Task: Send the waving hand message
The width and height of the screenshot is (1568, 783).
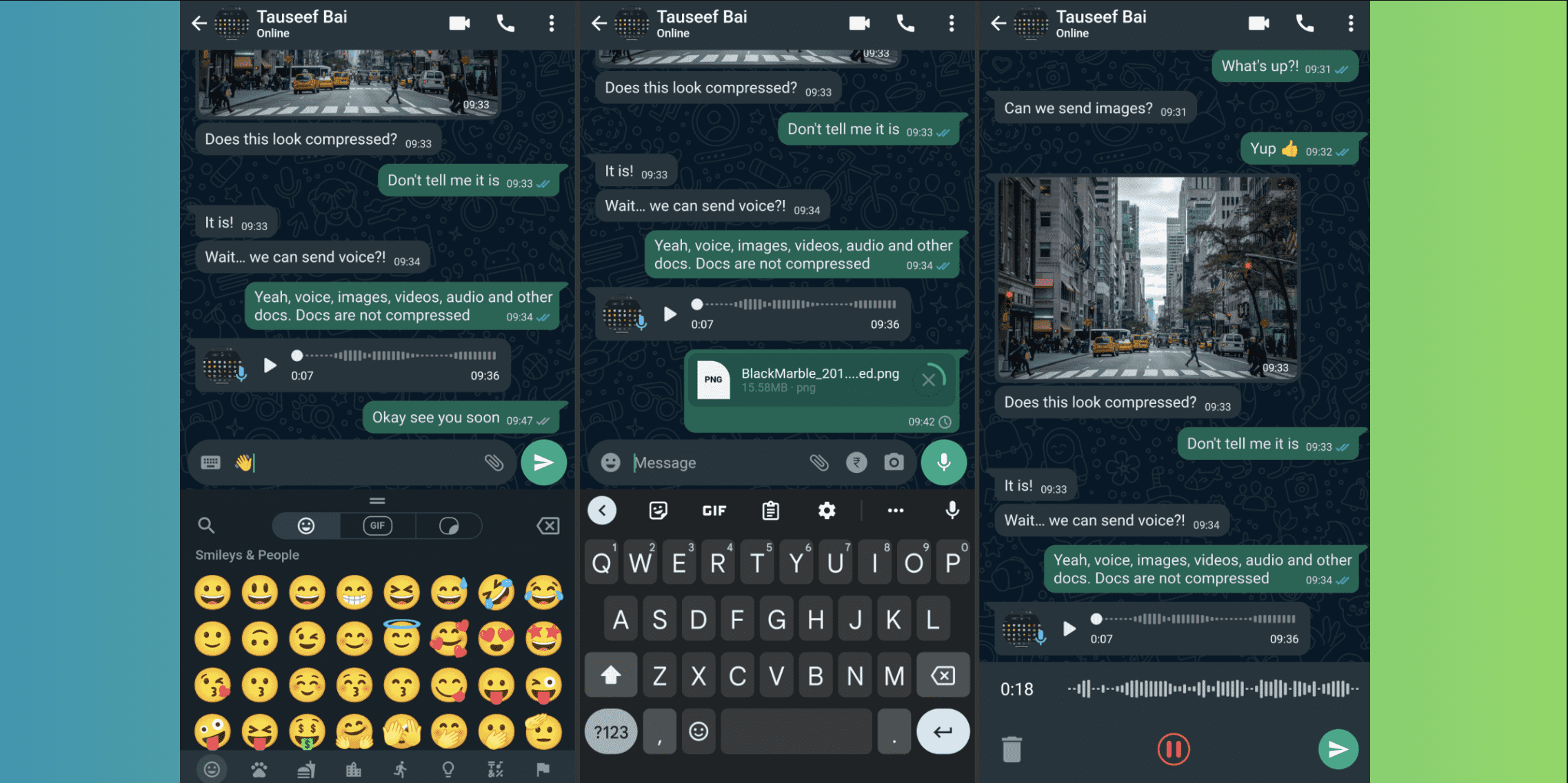Action: click(543, 462)
